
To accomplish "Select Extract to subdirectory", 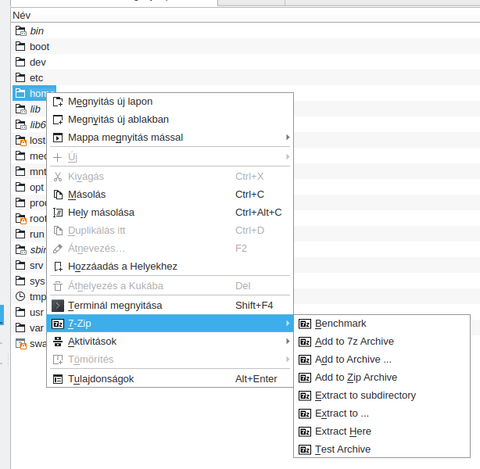I will 382,396.
